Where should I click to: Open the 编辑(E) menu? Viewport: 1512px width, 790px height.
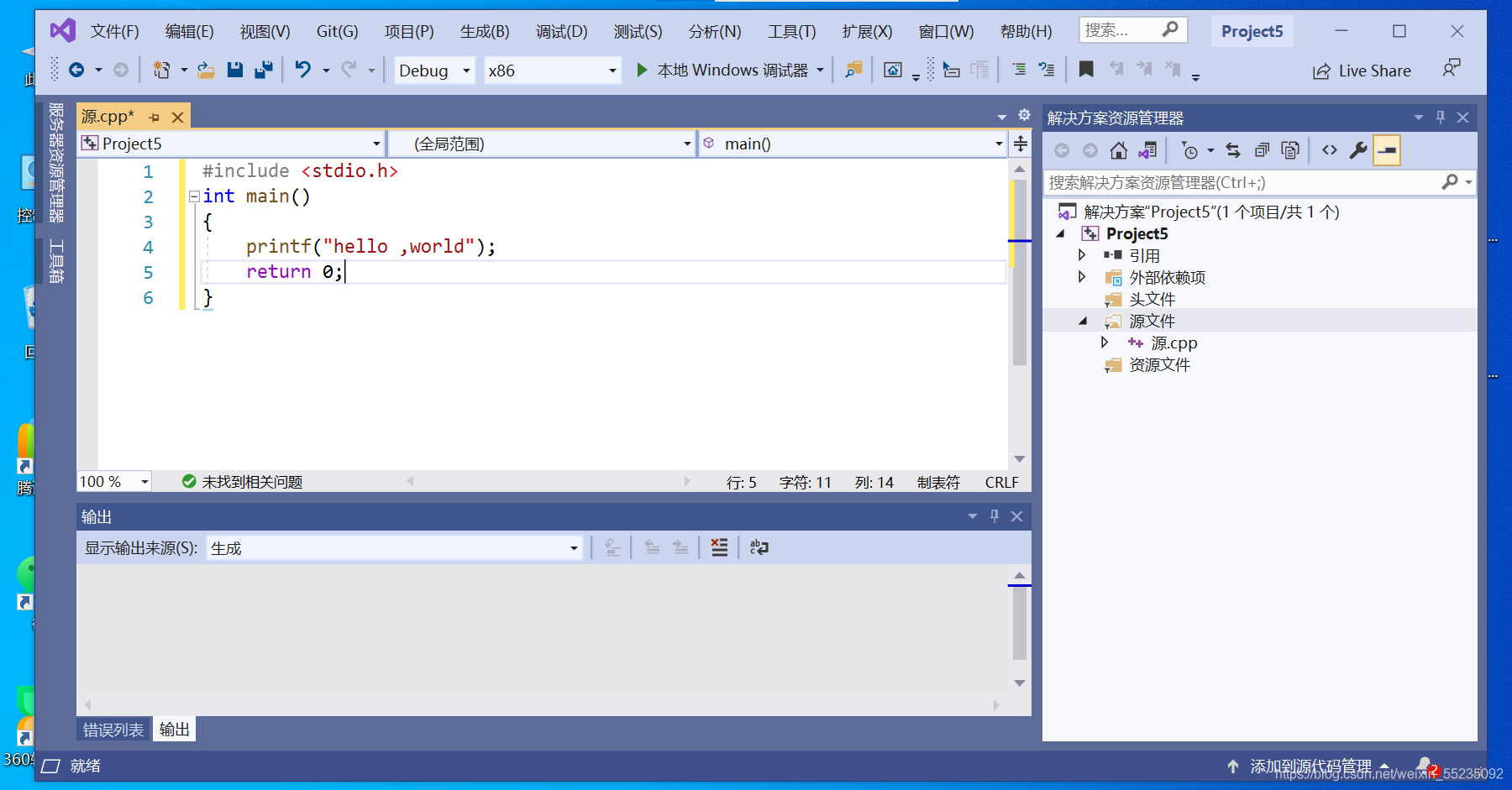coord(190,32)
